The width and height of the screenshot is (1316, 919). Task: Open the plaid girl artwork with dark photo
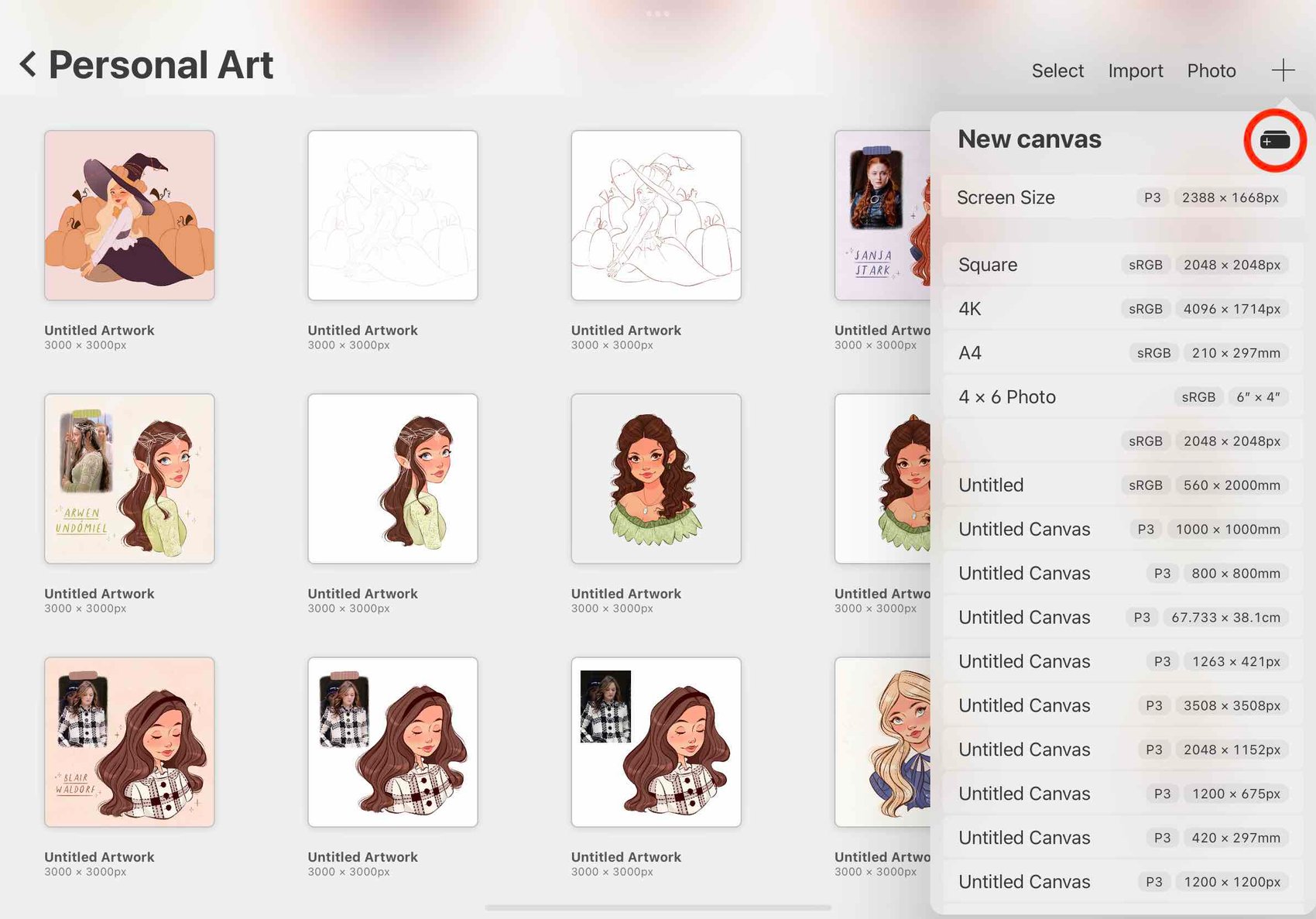coord(656,742)
